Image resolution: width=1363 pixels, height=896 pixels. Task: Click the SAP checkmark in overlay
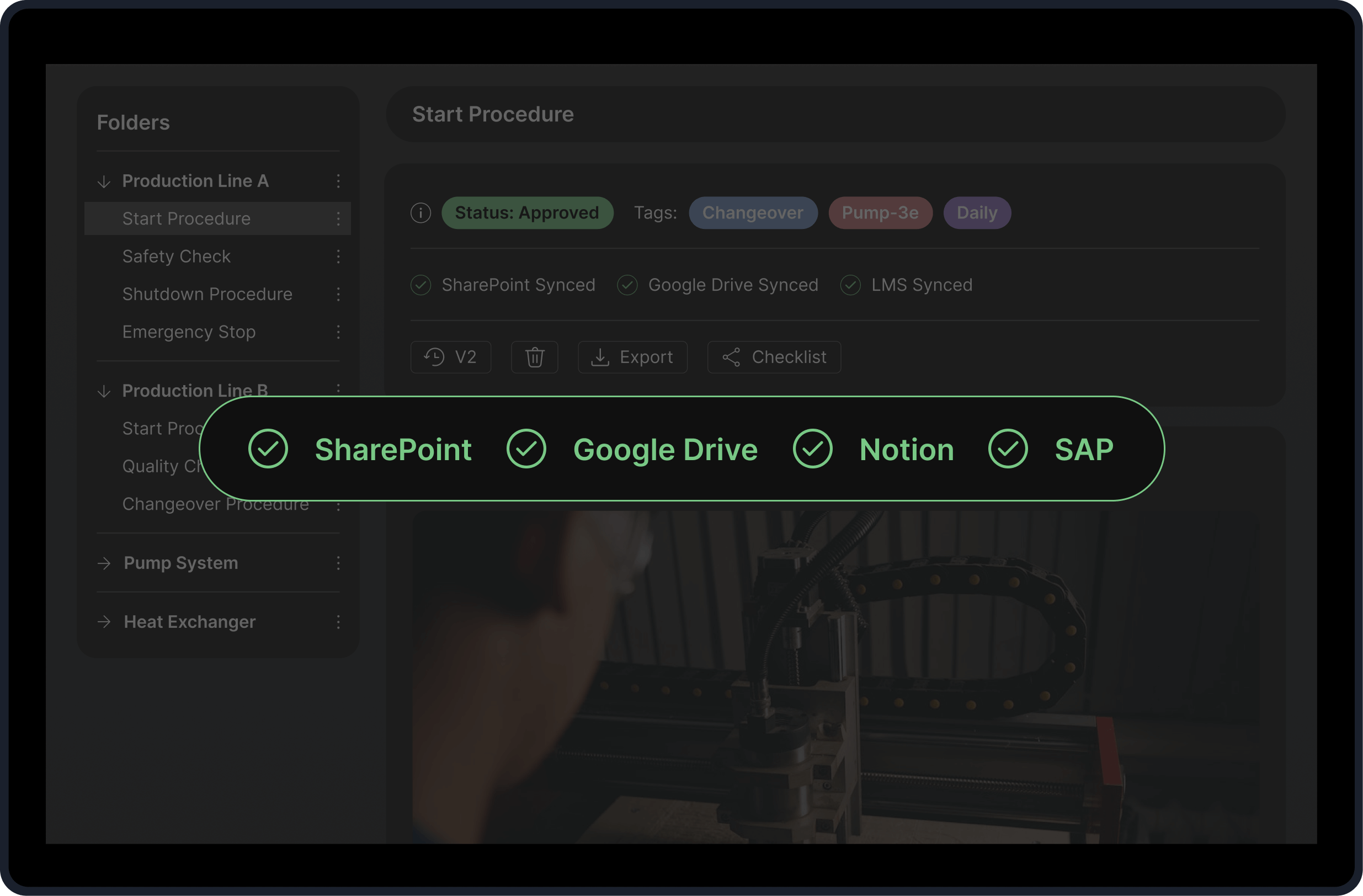[1008, 449]
